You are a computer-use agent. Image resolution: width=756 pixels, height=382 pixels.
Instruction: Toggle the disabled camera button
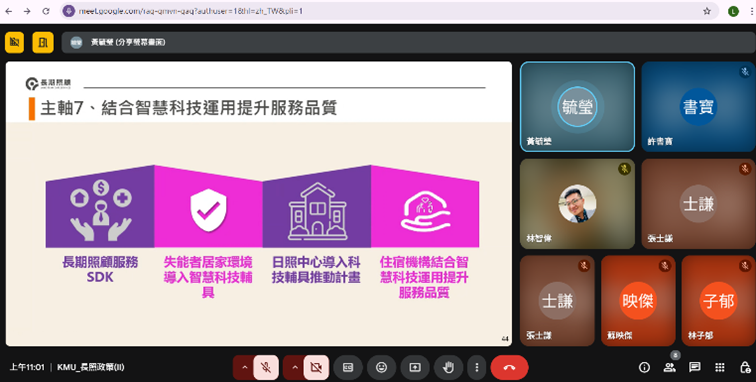pyautogui.click(x=316, y=368)
